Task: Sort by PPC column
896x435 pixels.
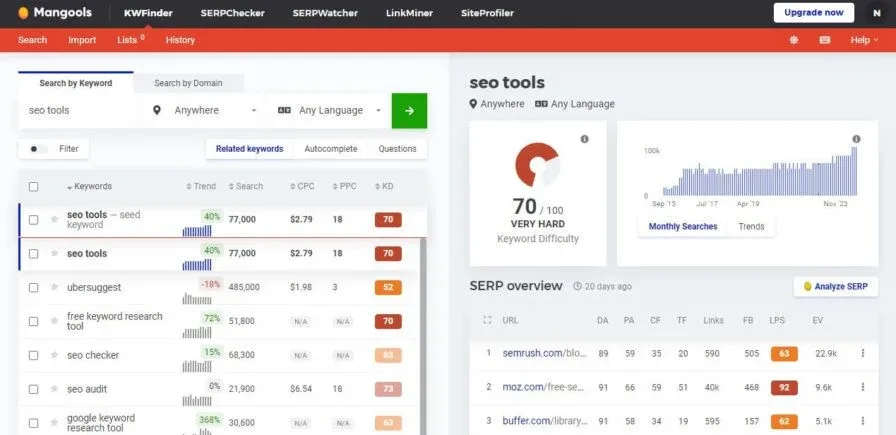Action: coord(344,186)
